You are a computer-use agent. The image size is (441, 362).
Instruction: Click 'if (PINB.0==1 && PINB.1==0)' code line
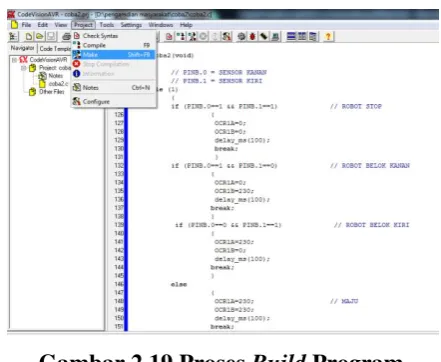(x=224, y=166)
